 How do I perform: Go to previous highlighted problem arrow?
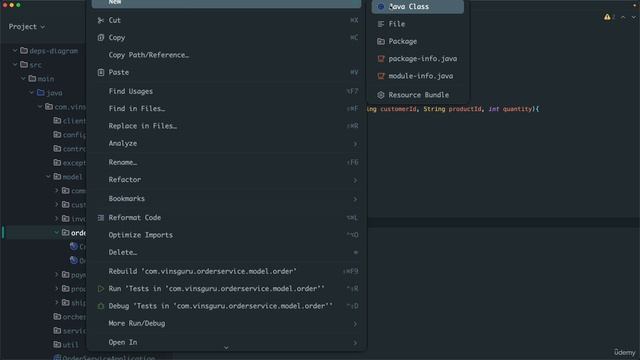tap(623, 17)
